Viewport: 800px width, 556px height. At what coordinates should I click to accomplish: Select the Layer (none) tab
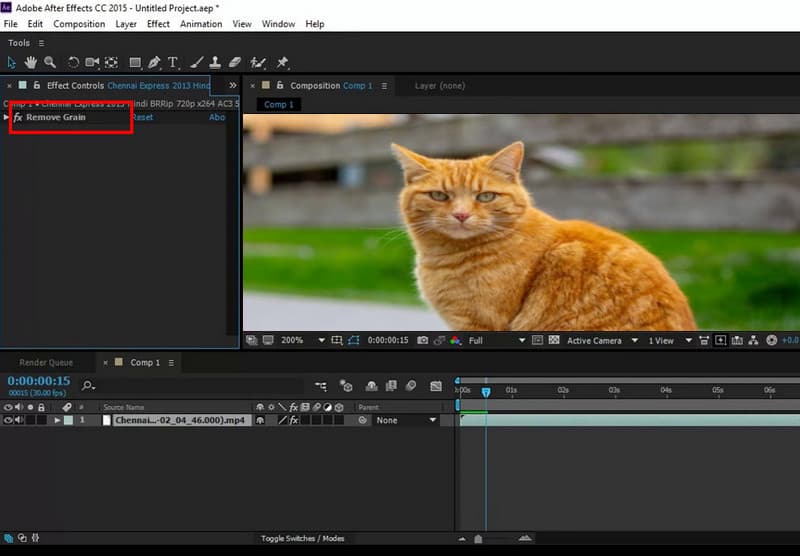pyautogui.click(x=440, y=86)
